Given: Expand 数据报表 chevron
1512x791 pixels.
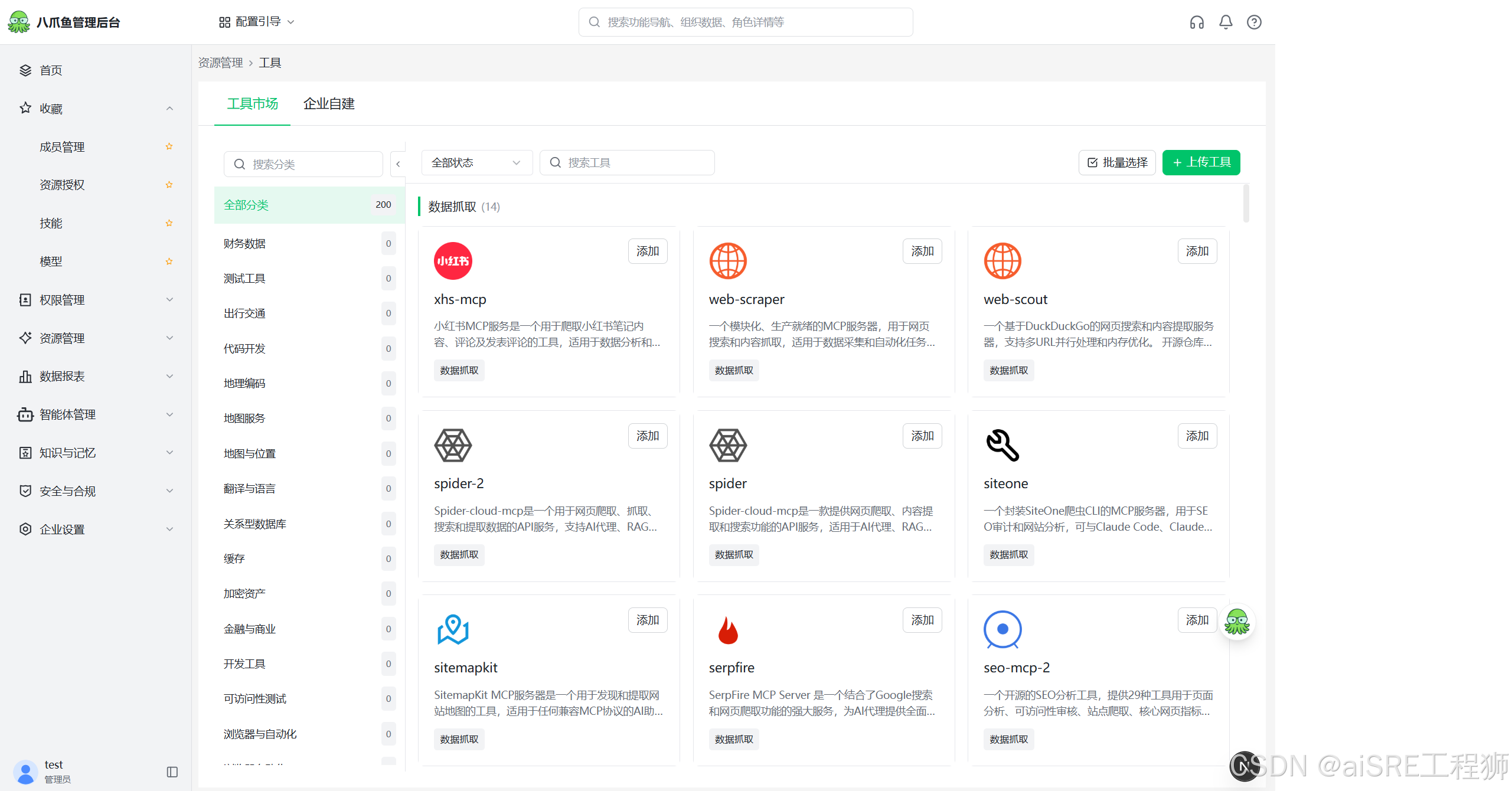Looking at the screenshot, I should [x=169, y=376].
